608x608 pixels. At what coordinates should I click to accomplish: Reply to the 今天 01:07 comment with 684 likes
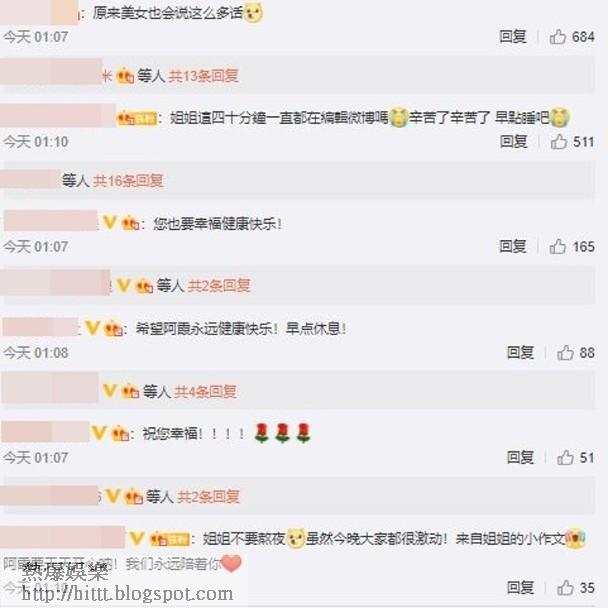[x=513, y=36]
